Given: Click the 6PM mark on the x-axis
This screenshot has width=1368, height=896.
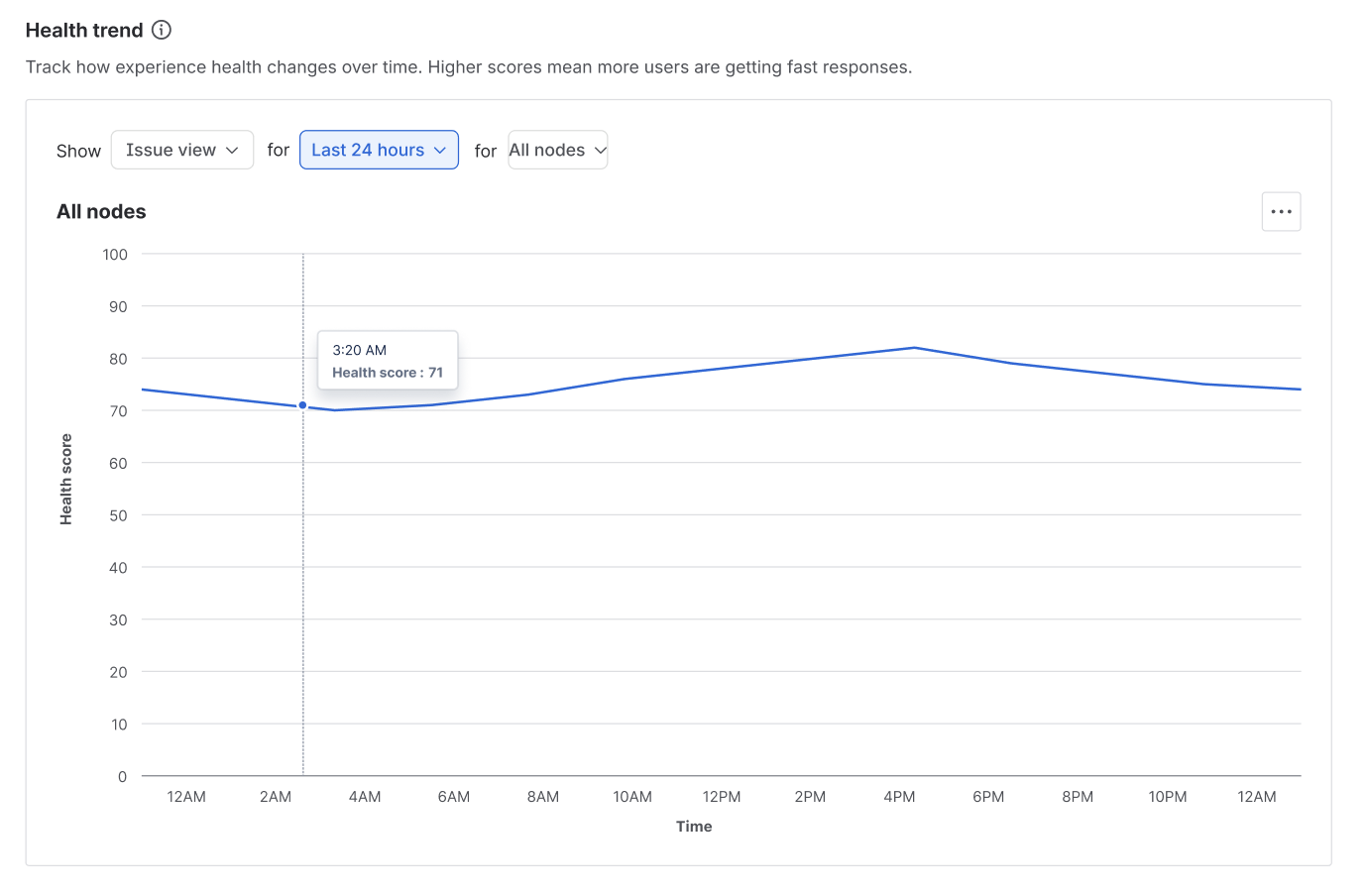Looking at the screenshot, I should pyautogui.click(x=988, y=796).
